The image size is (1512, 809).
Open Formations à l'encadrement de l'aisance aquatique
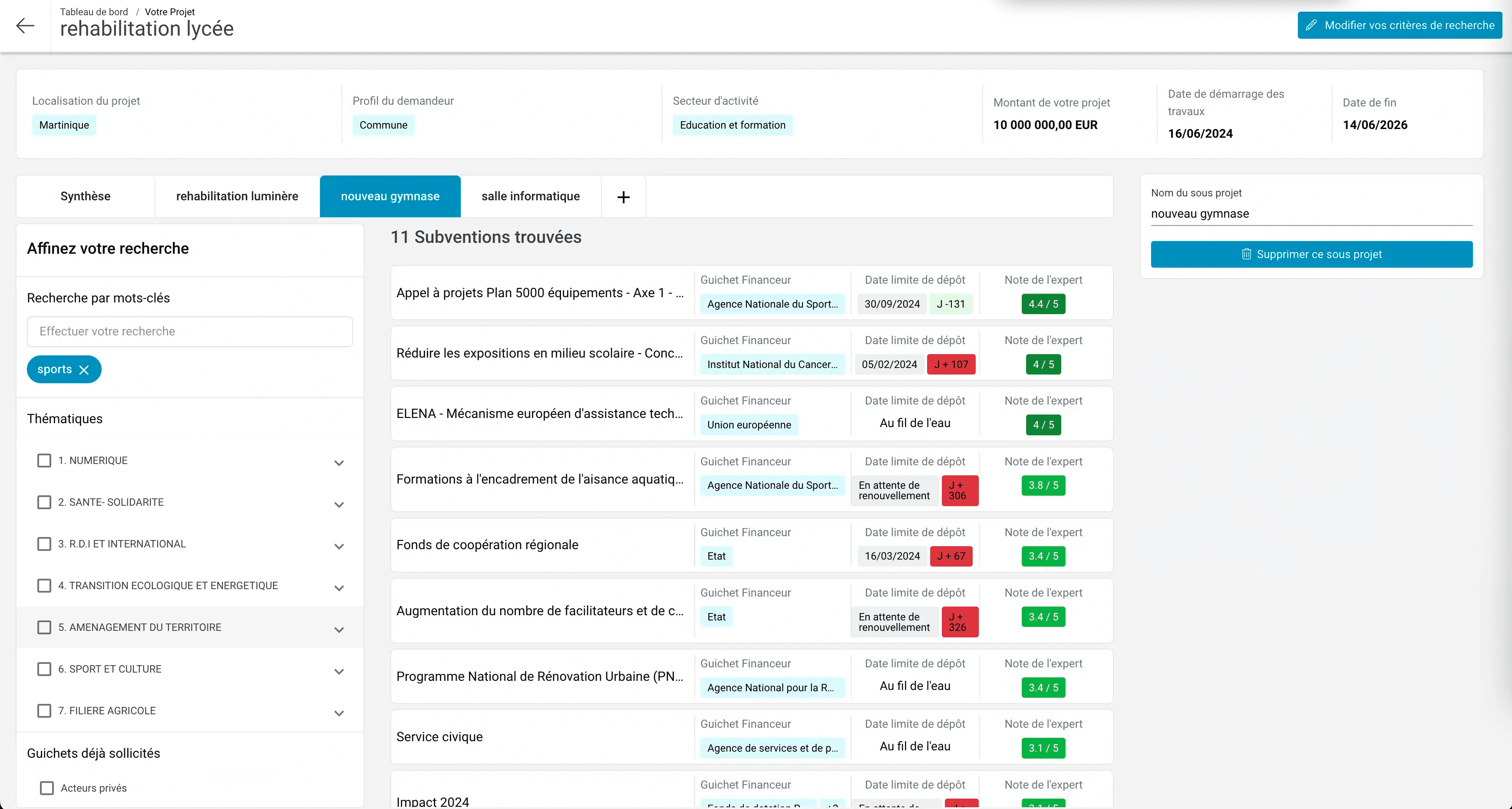click(x=540, y=479)
